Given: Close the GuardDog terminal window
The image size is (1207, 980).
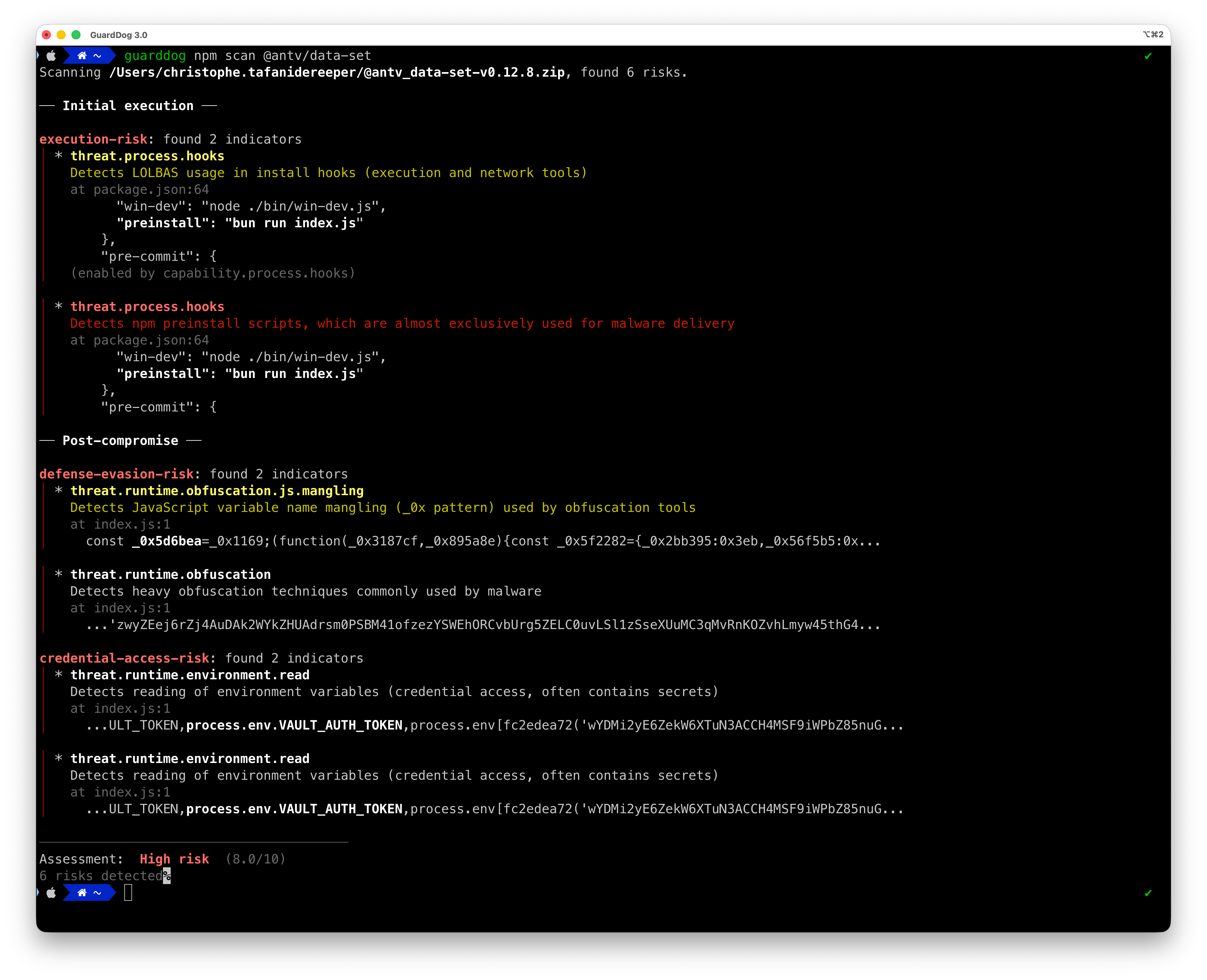Looking at the screenshot, I should 46,35.
